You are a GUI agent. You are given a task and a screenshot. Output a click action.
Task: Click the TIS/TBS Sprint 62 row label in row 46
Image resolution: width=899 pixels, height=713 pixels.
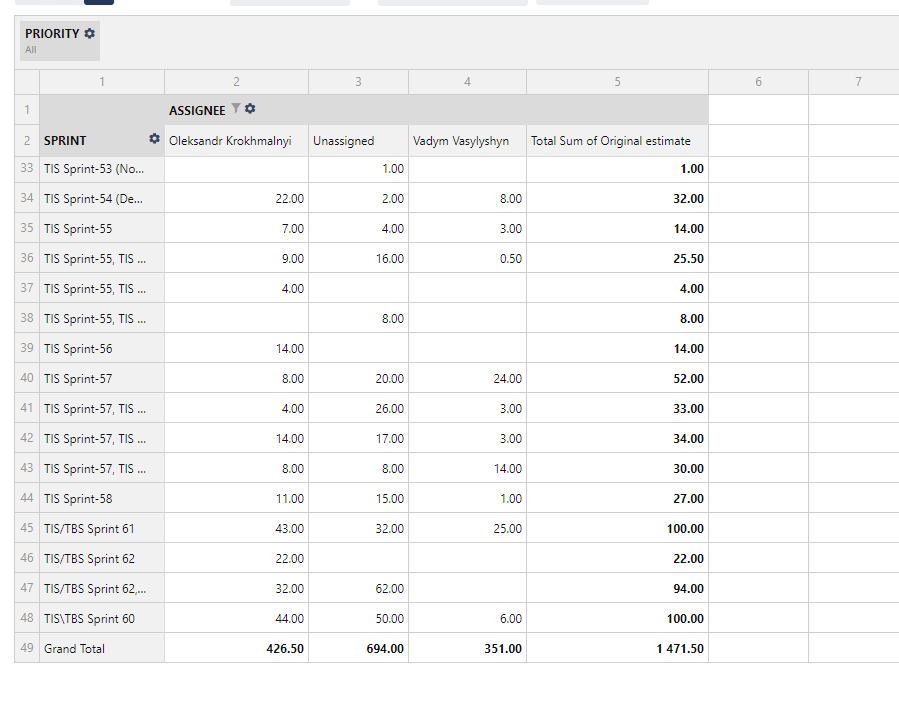(102, 558)
